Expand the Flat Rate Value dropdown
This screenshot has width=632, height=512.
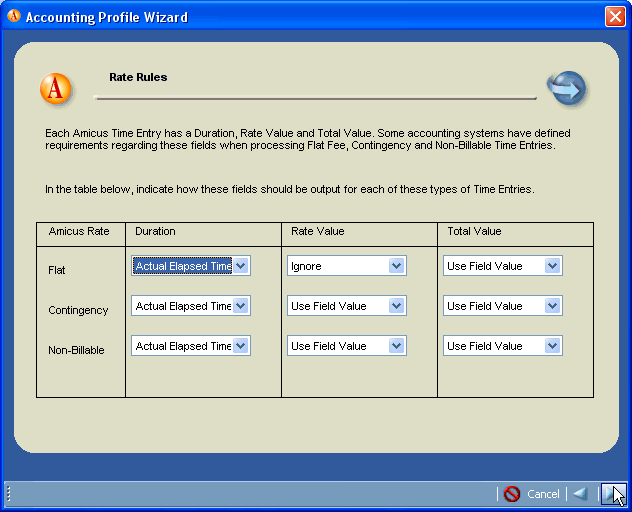396,266
